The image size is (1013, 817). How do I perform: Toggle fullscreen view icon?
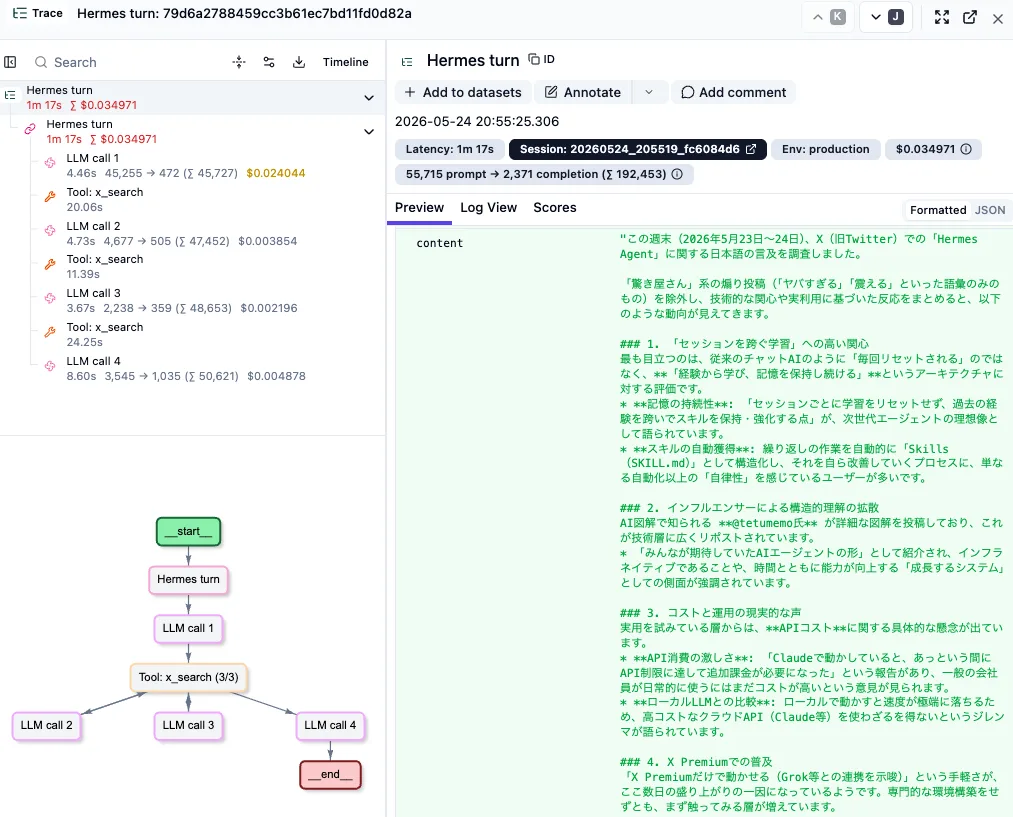point(942,17)
